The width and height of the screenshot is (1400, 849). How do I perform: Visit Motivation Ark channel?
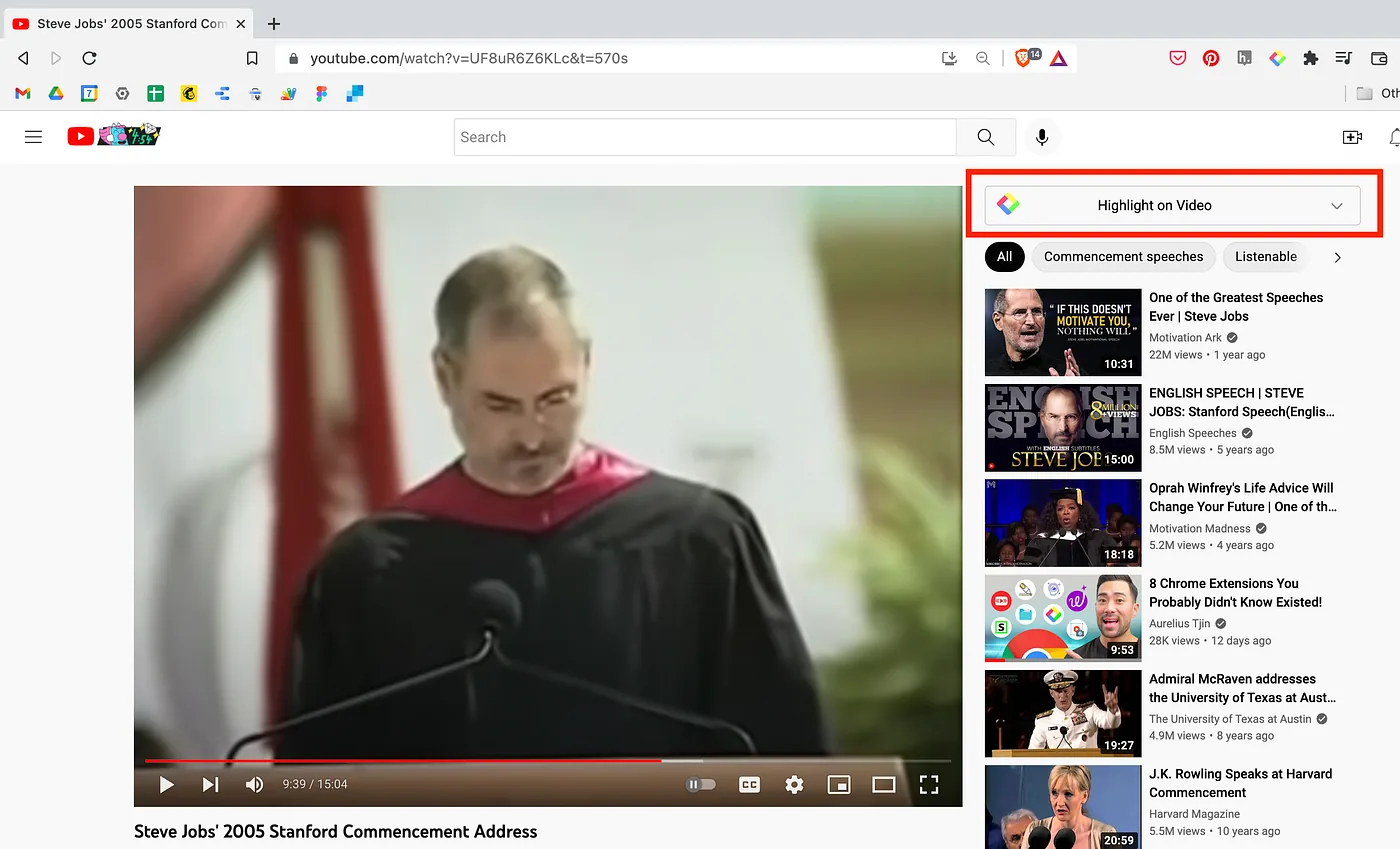(x=1185, y=338)
